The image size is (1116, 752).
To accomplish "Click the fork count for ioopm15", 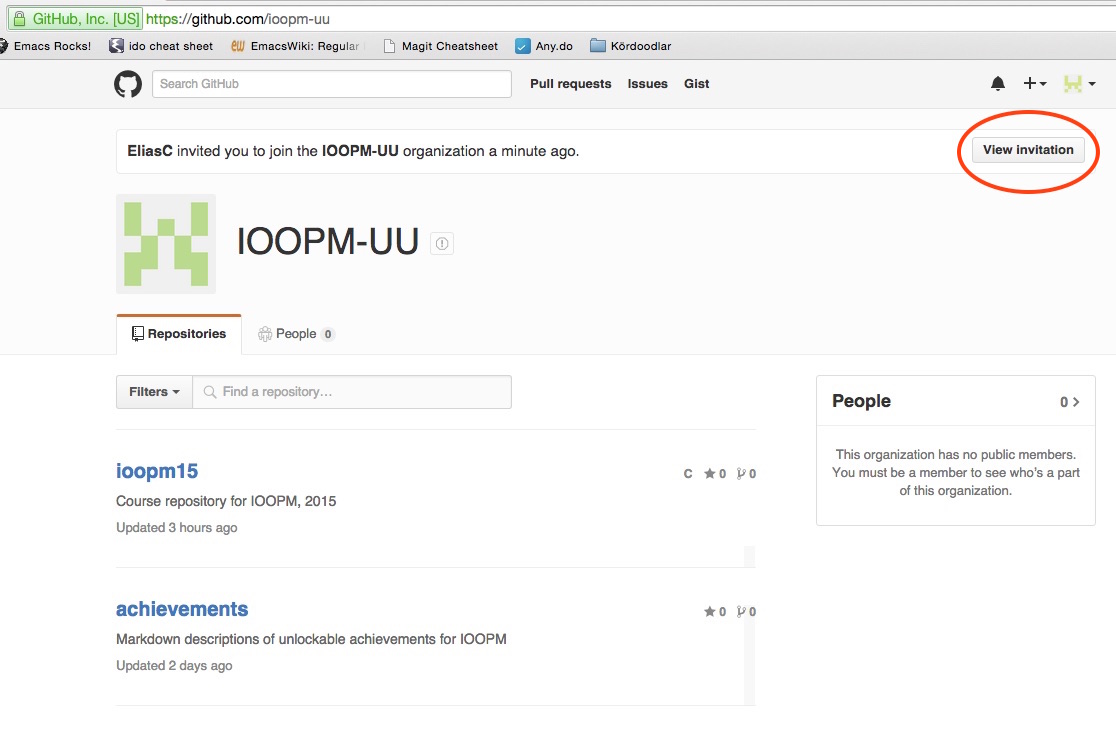I will point(746,474).
